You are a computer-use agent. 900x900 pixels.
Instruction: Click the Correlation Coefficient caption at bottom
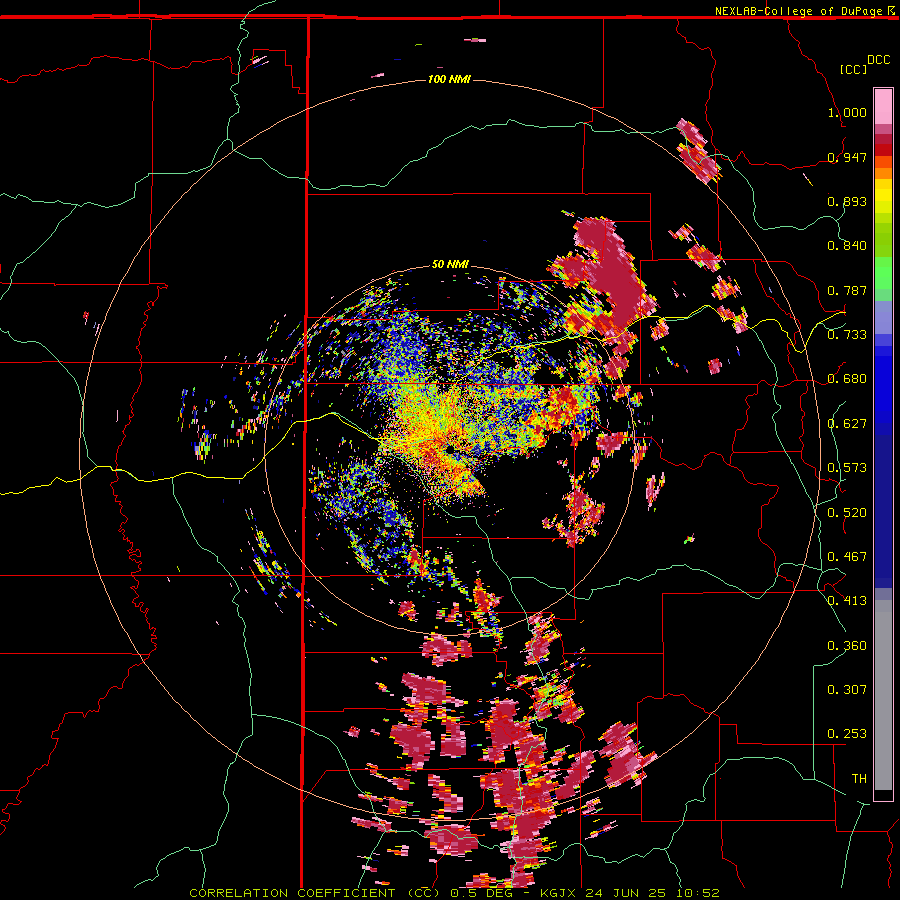[x=454, y=893]
